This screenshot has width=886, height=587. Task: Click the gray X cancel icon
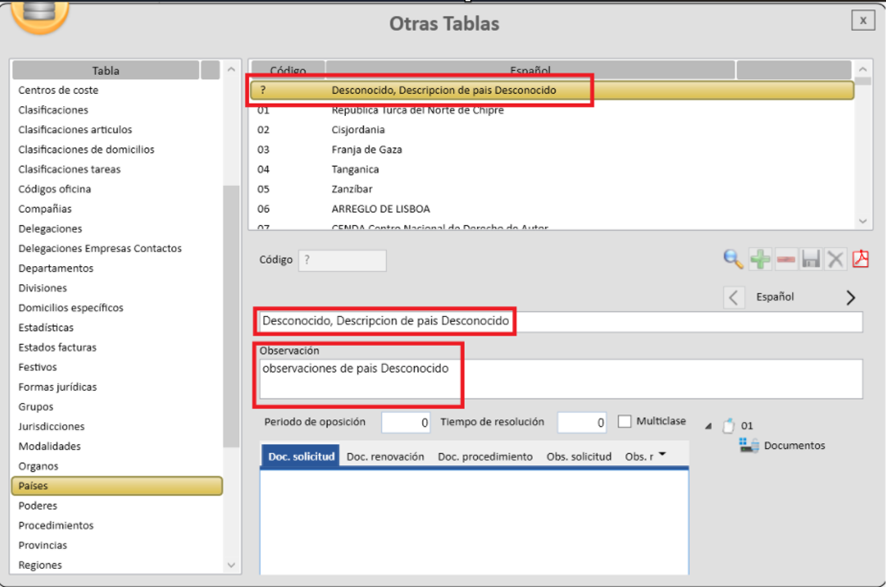coord(836,260)
